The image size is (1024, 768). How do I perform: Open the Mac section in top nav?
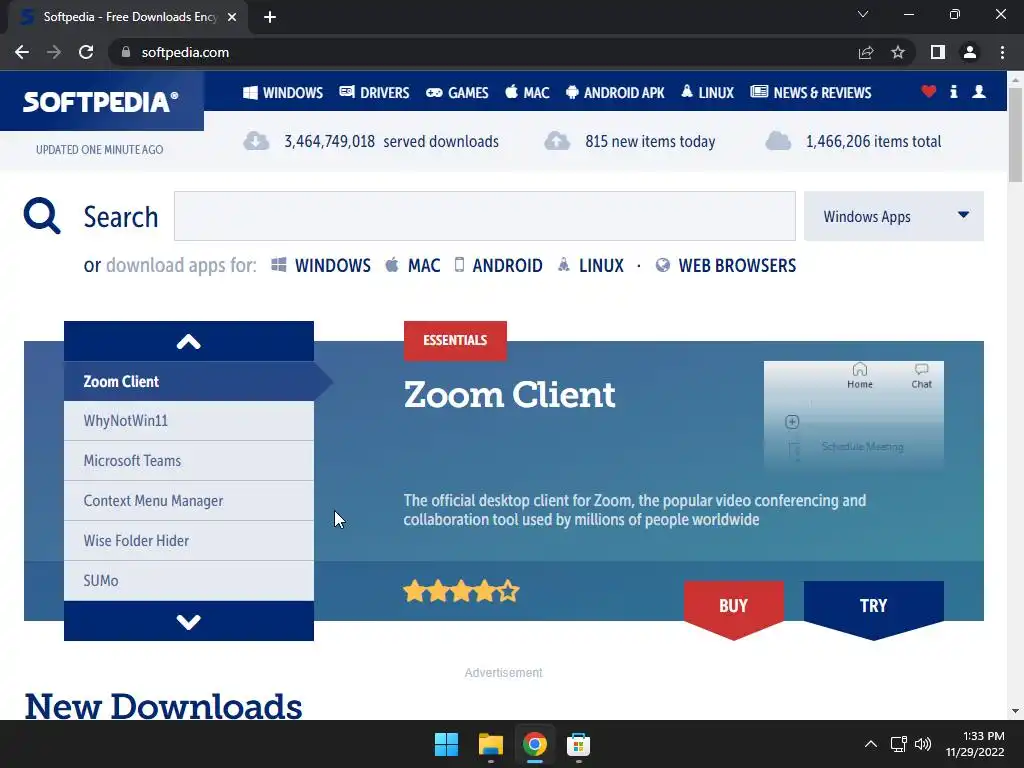[x=527, y=93]
